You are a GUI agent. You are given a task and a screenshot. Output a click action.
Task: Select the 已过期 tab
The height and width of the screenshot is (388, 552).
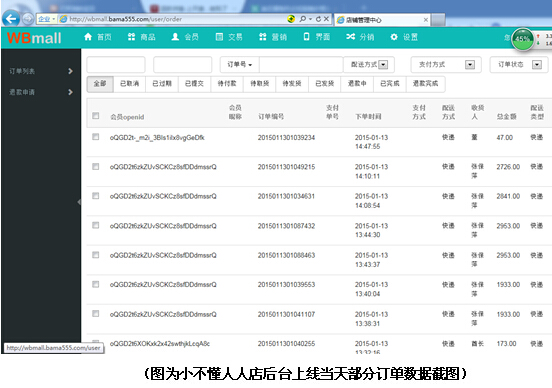(162, 84)
